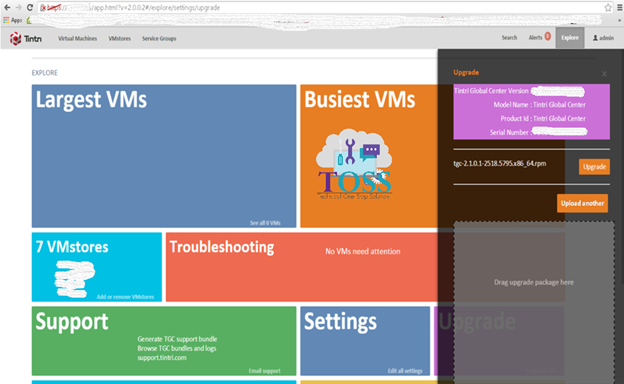This screenshot has height=384, width=624.
Task: Click No VMs need attention text
Action: [363, 251]
